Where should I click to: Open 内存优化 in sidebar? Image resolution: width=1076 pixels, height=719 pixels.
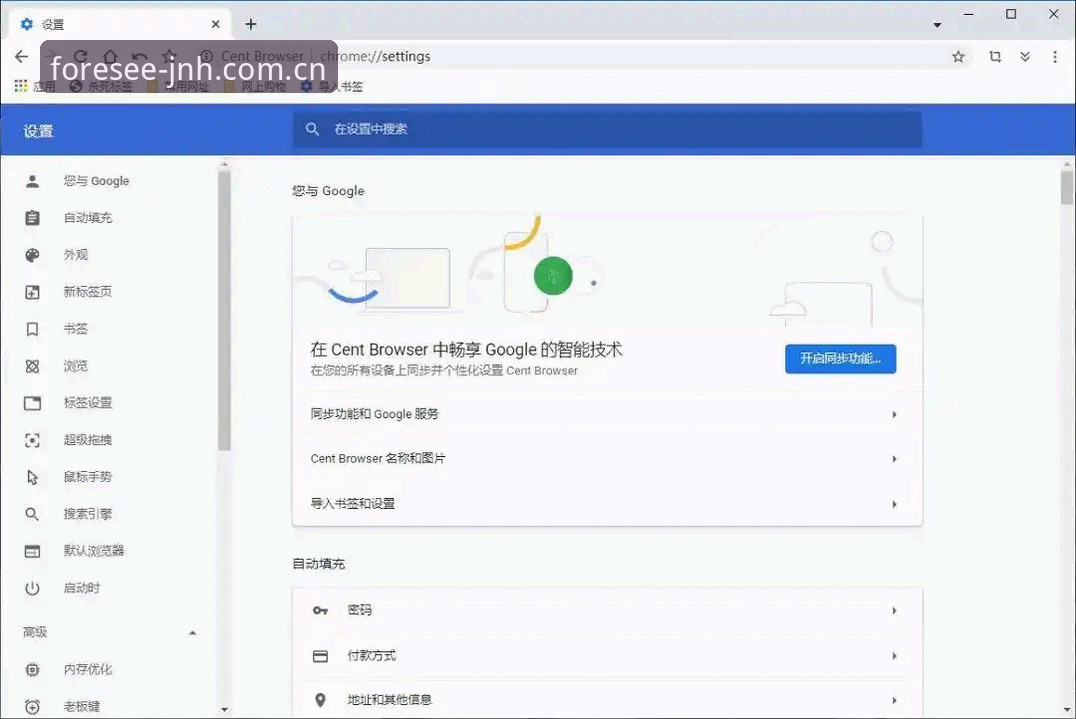pos(88,670)
